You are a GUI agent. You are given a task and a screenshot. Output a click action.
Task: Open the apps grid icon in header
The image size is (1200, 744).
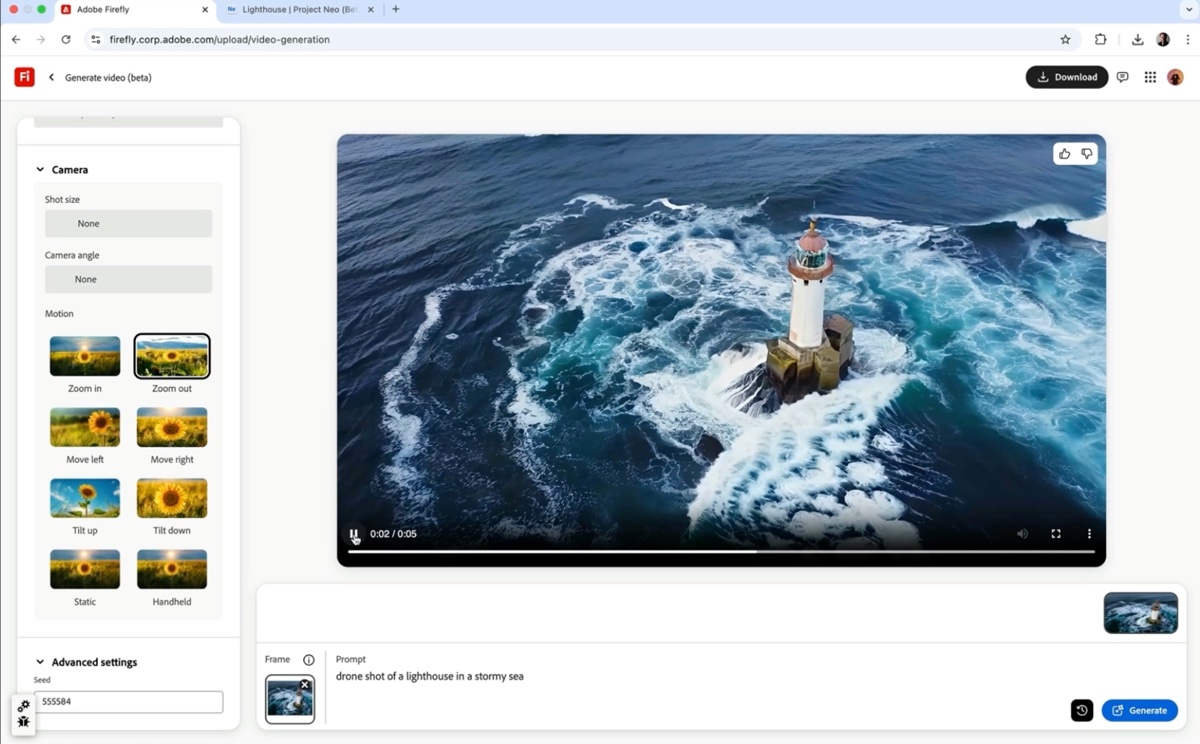1150,77
